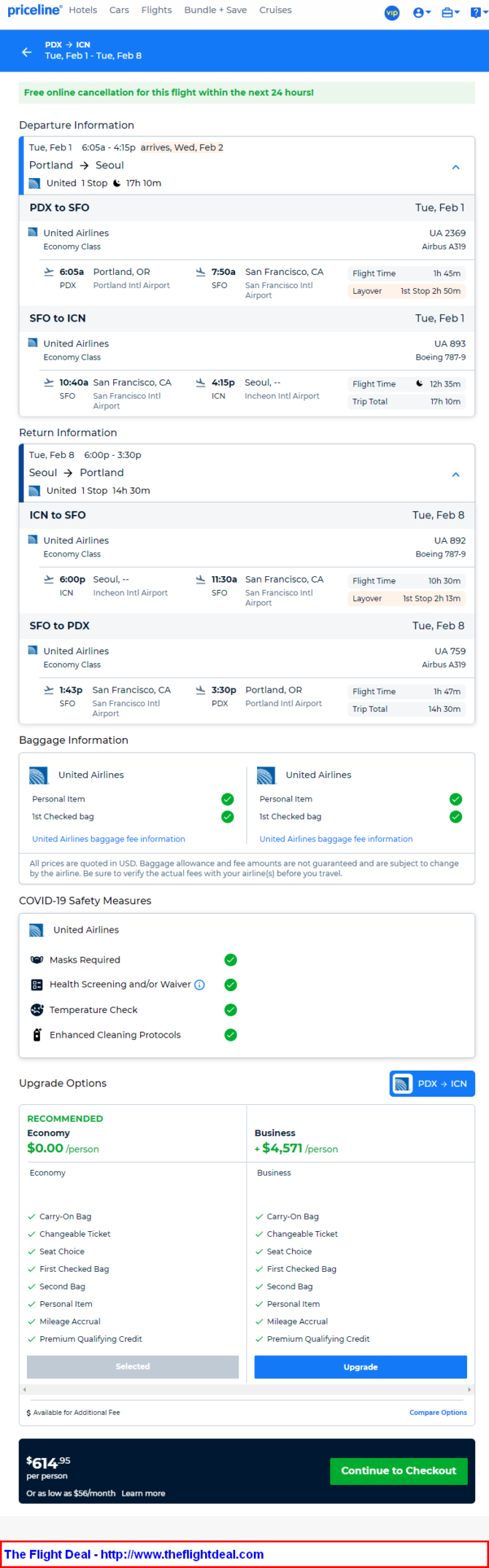Click the greyed Selected Economy button

133,1367
